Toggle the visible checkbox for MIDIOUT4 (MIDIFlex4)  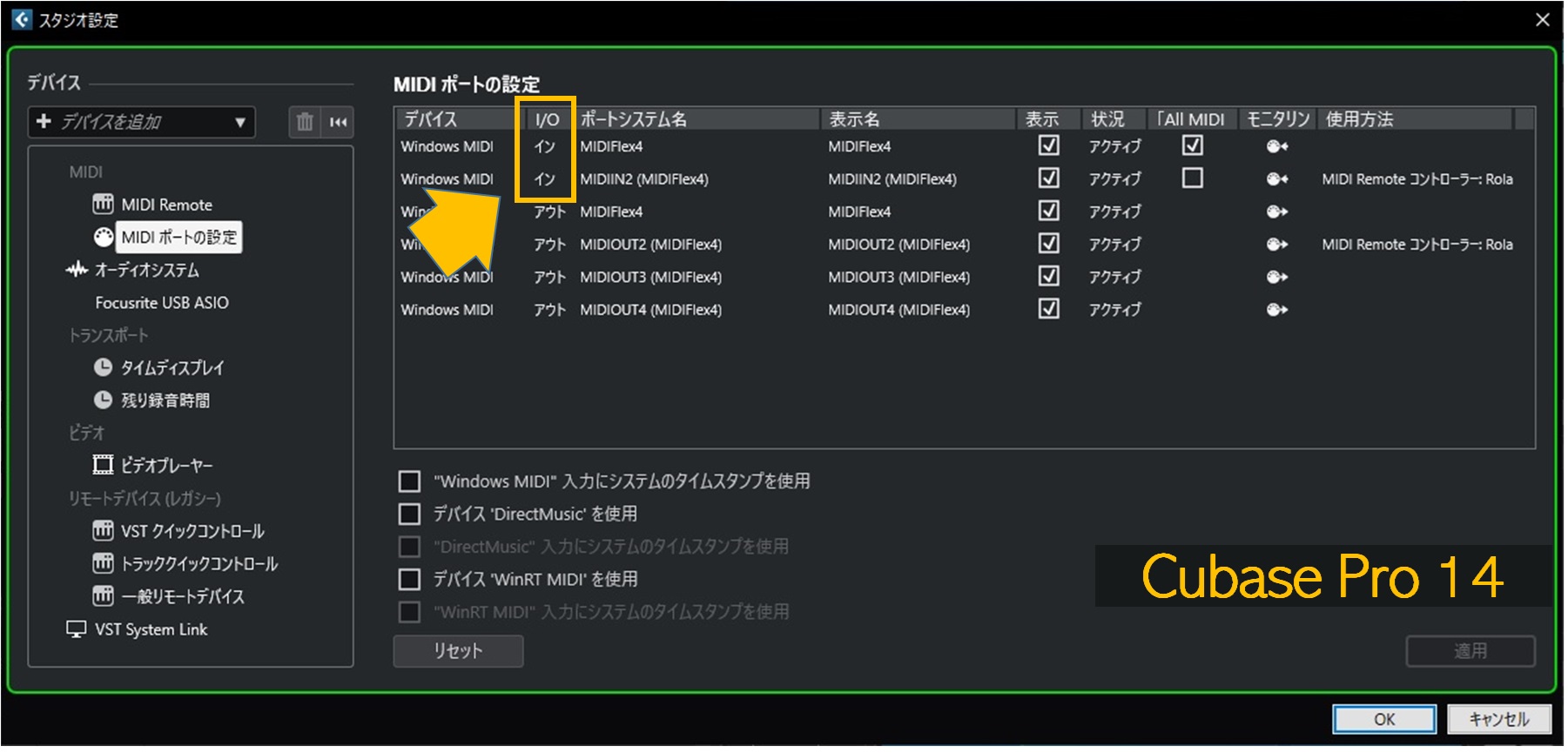[1049, 308]
